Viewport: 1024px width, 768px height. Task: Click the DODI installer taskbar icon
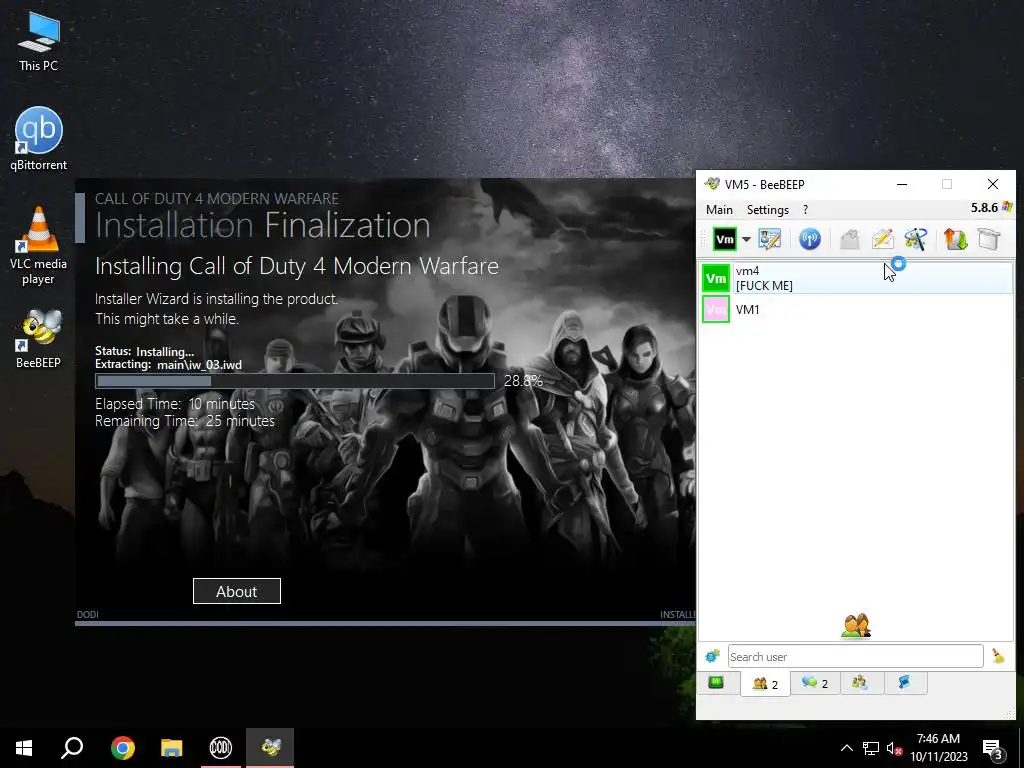(x=221, y=748)
